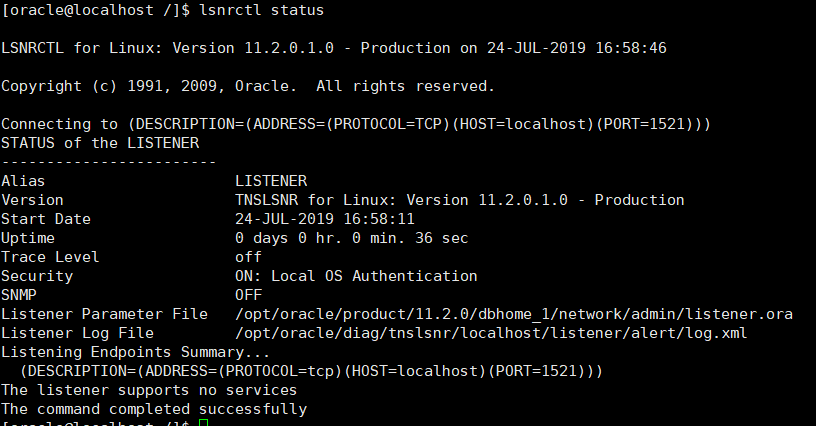The width and height of the screenshot is (816, 426).
Task: Click the listener supports no services message
Action: click(x=149, y=390)
